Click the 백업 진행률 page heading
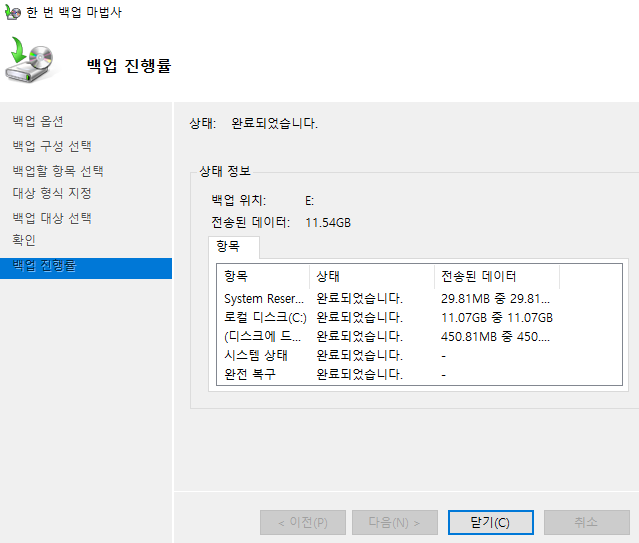Image resolution: width=639 pixels, height=543 pixels. coord(129,66)
